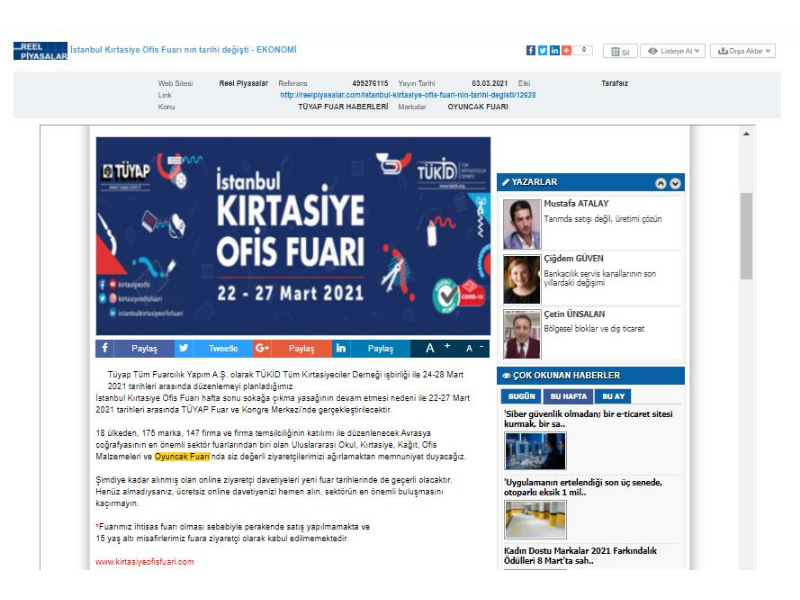
Task: Click the orange plus share icon
Action: click(566, 51)
